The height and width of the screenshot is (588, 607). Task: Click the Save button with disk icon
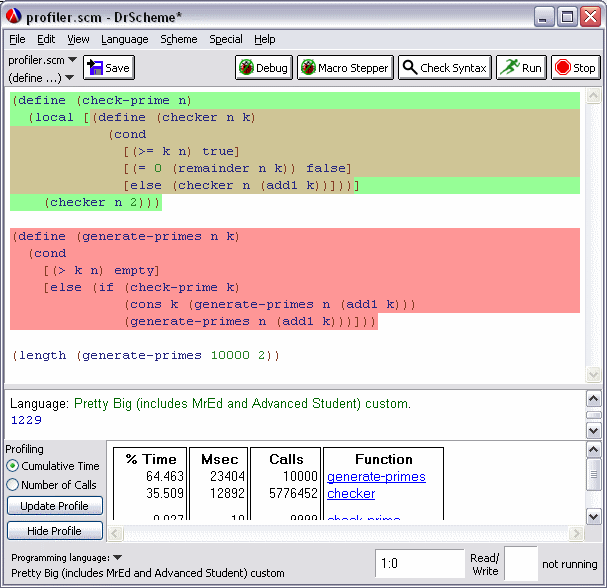pos(109,68)
